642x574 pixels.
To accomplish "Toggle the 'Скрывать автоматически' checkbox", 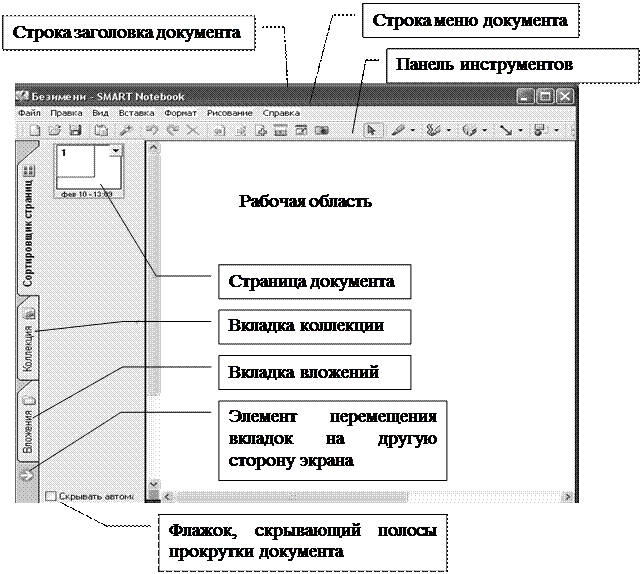I will click(51, 495).
